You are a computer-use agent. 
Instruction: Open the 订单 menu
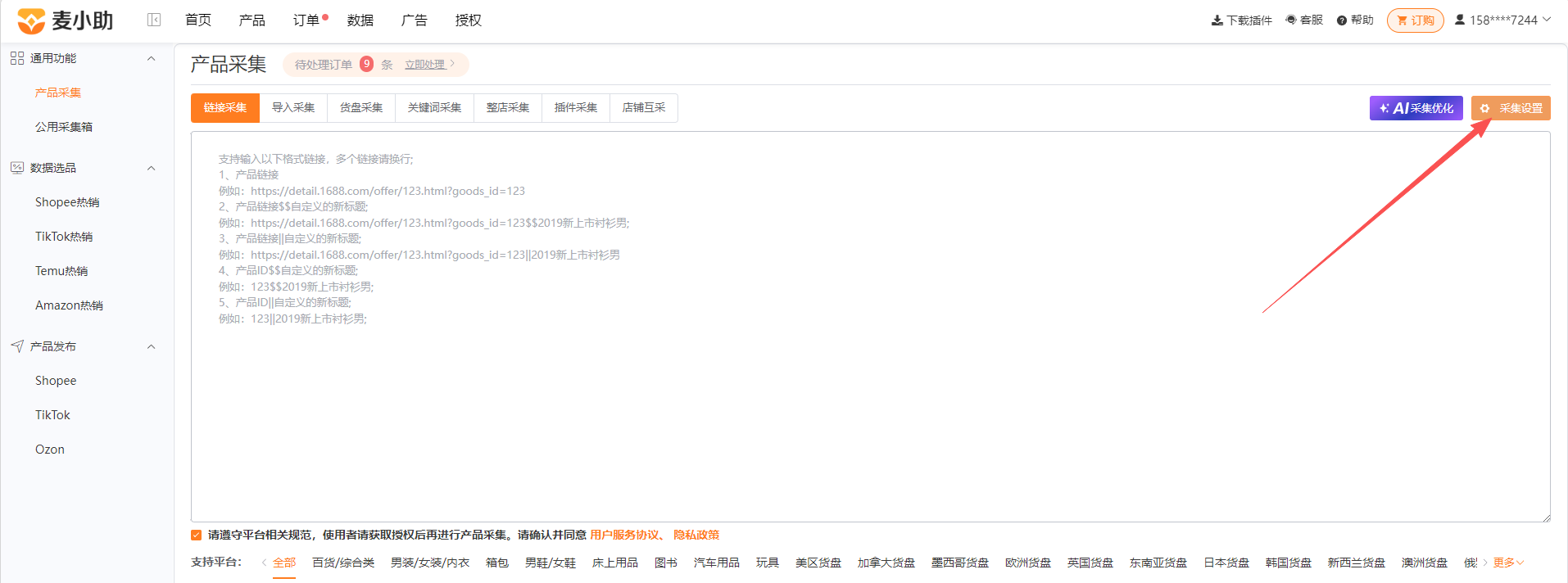coord(306,20)
